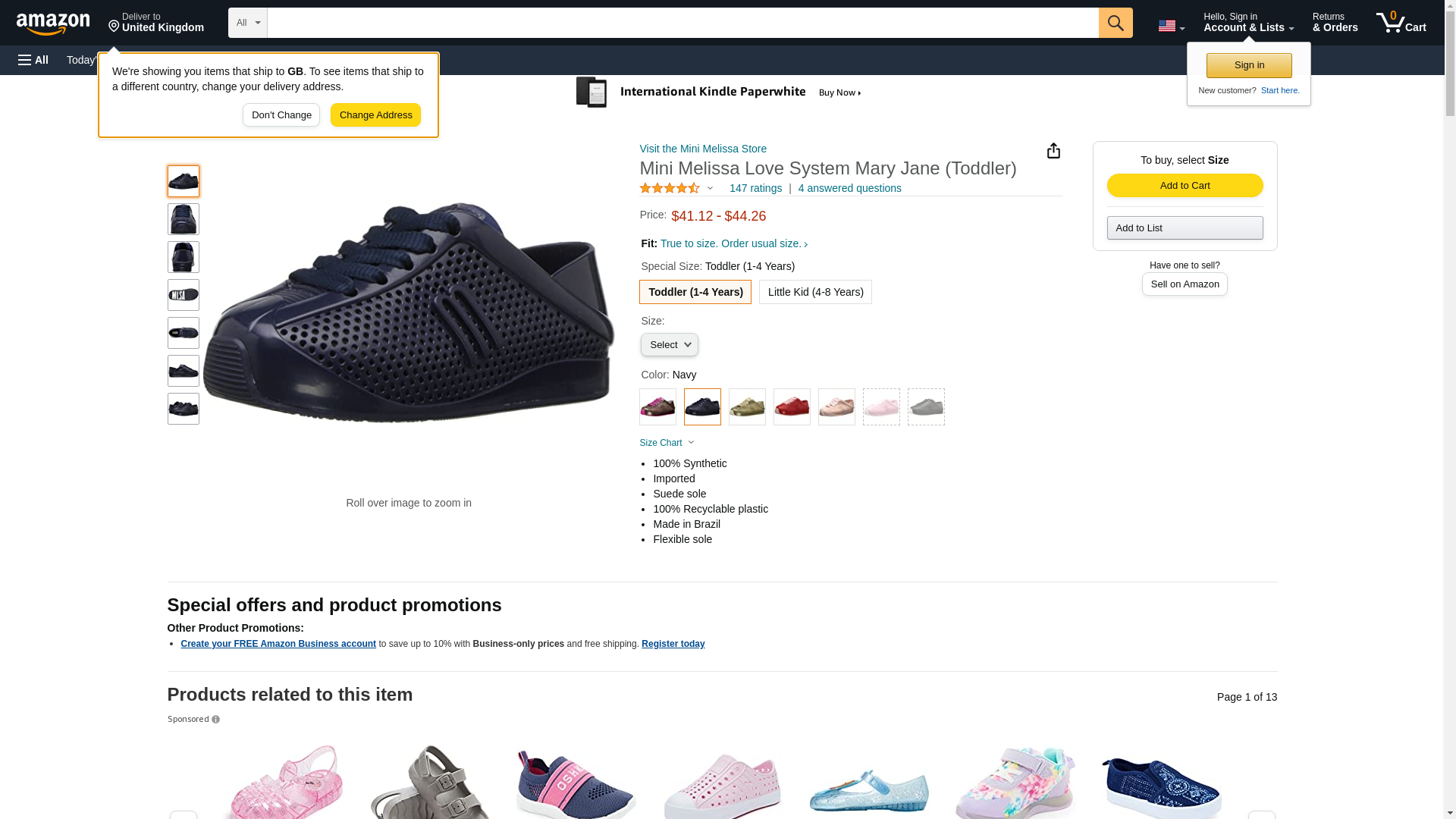Click the Add to Cart button
This screenshot has height=819, width=1456.
pos(1185,186)
